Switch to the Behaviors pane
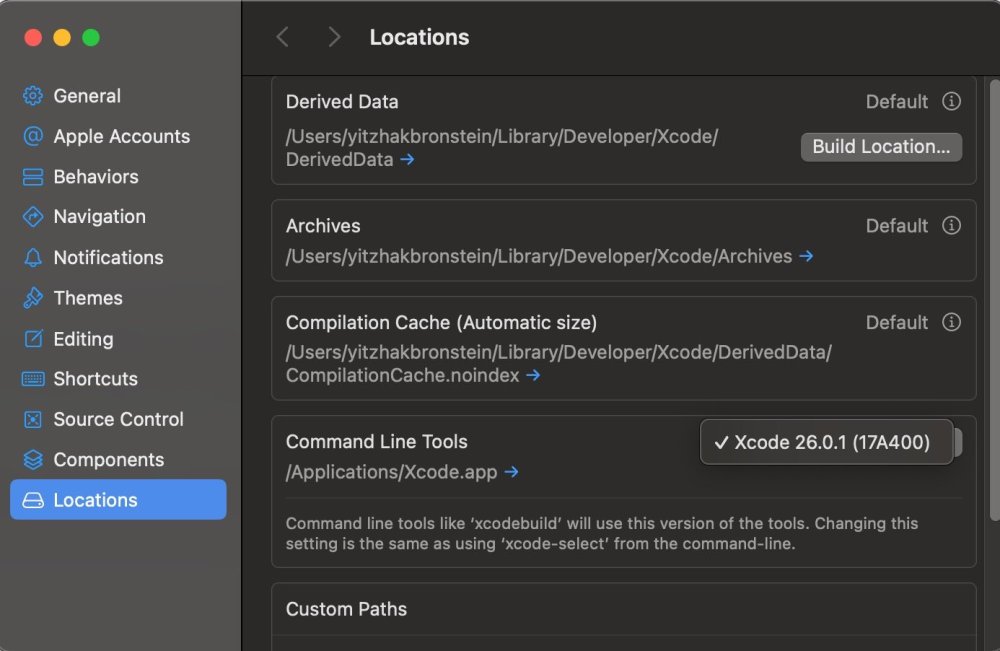Image resolution: width=1000 pixels, height=651 pixels. click(x=118, y=177)
